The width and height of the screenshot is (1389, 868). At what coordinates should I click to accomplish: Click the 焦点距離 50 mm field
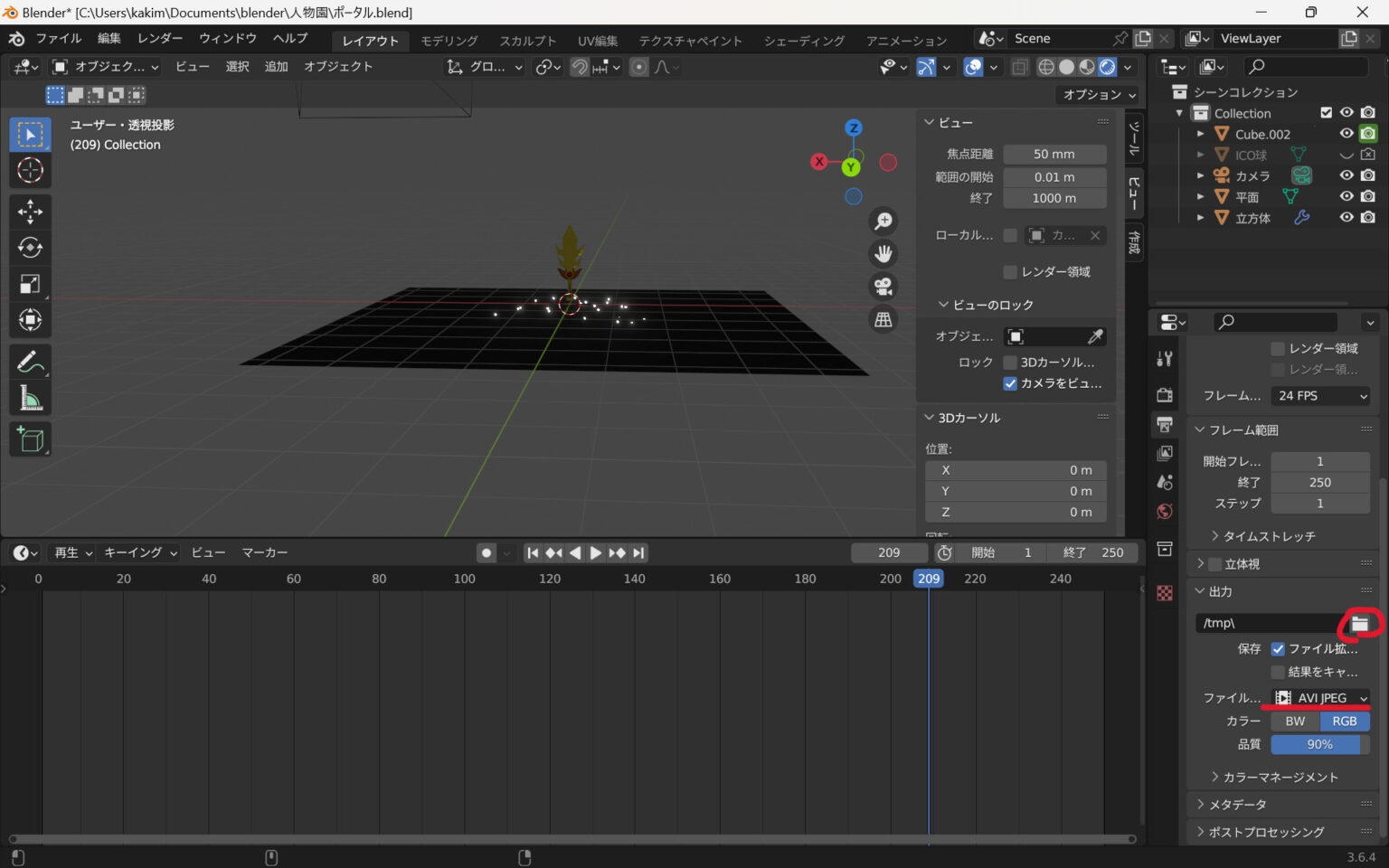pyautogui.click(x=1054, y=155)
